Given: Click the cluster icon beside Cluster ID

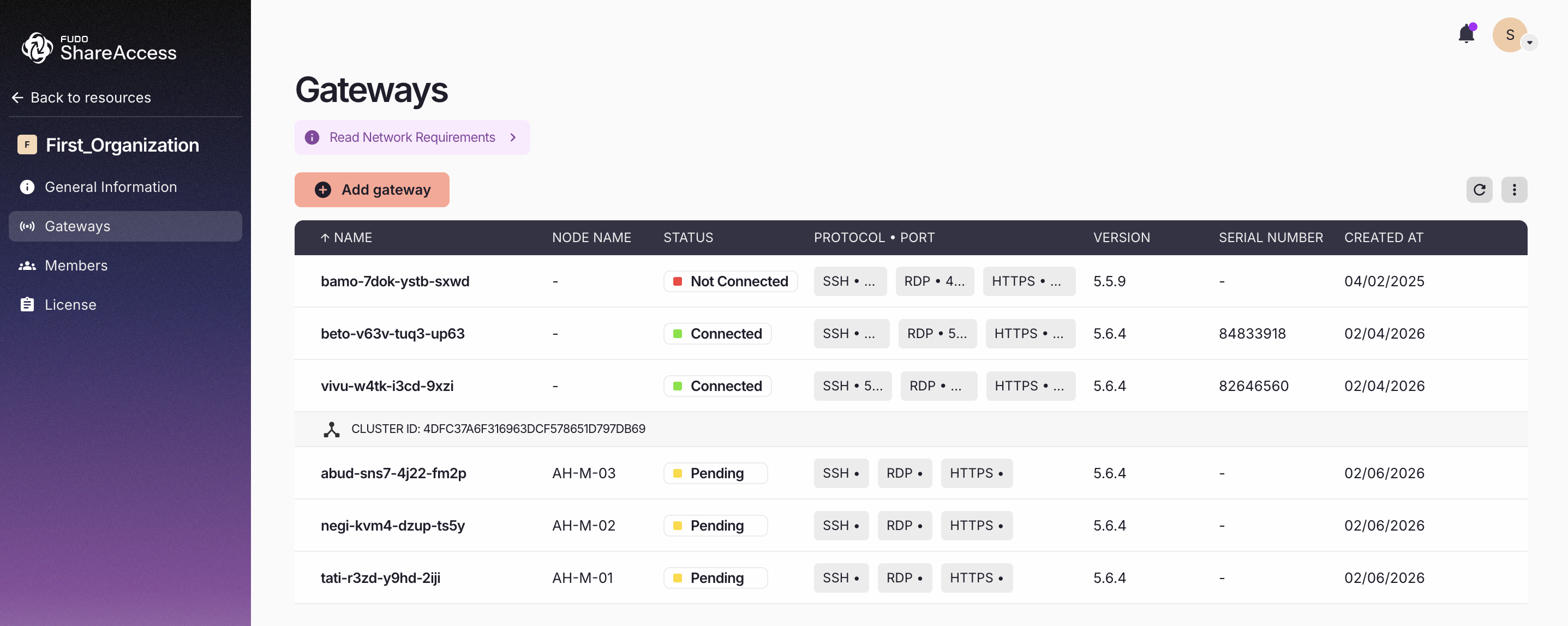Looking at the screenshot, I should pos(331,430).
